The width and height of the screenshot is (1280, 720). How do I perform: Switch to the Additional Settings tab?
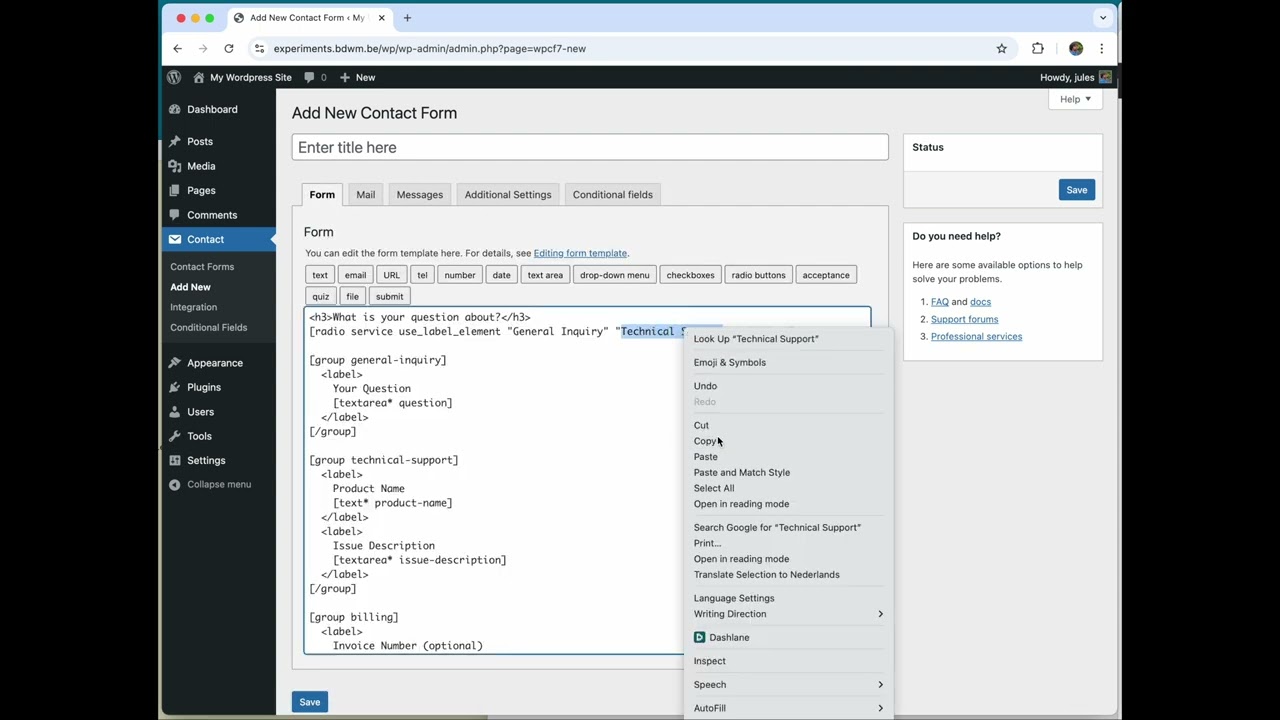pos(508,195)
